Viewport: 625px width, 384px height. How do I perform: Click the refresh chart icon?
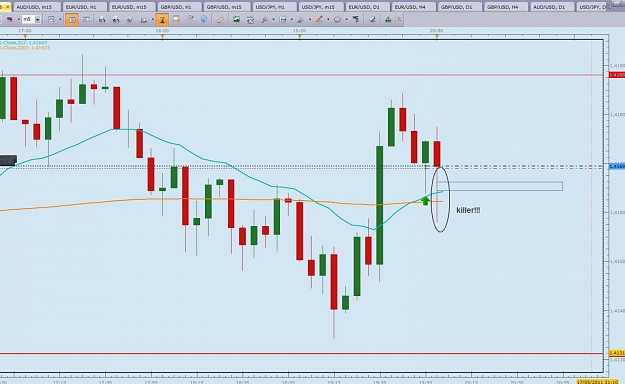click(250, 19)
